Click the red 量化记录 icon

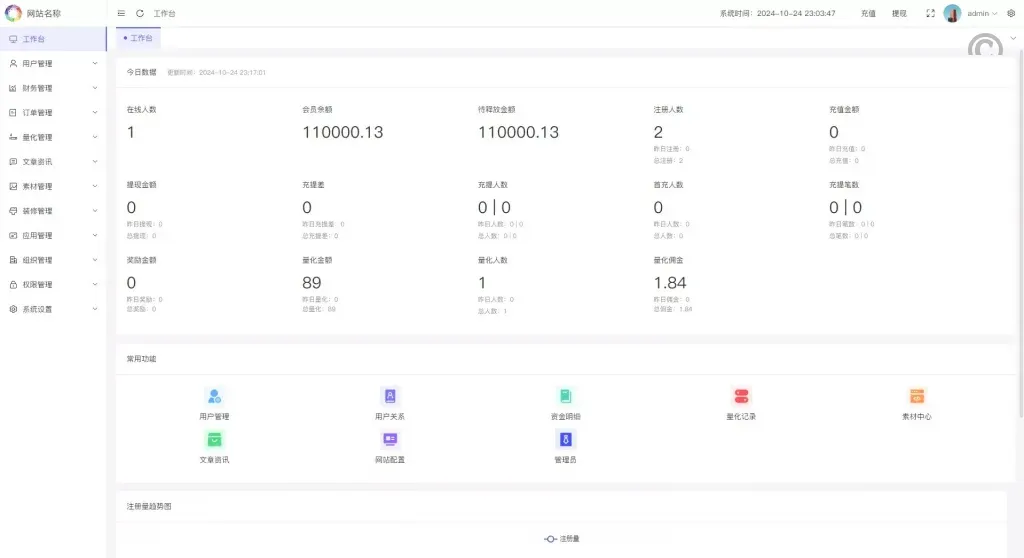[741, 396]
